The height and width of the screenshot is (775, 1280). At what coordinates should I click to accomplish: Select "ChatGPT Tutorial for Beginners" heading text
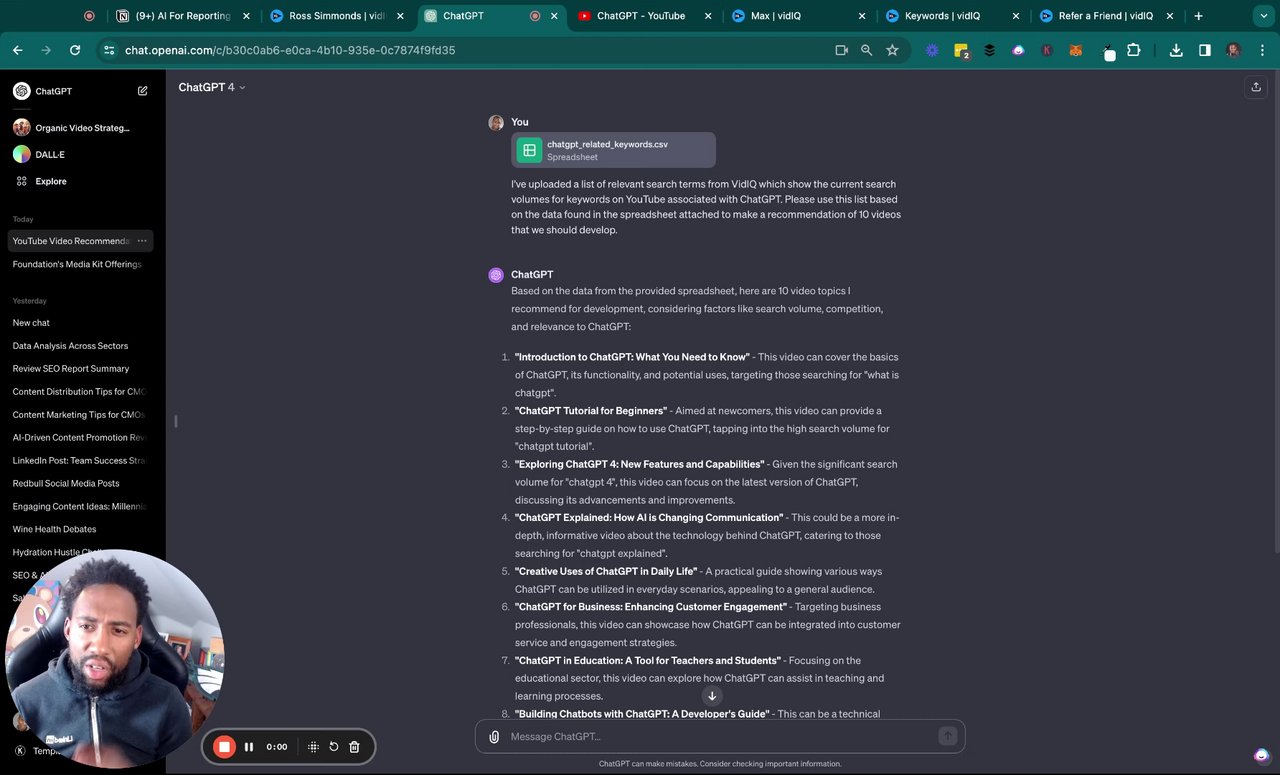[591, 411]
